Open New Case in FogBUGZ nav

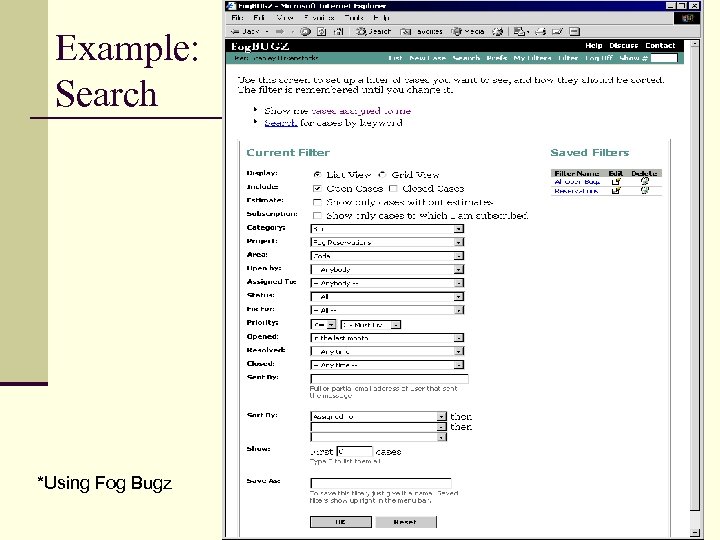click(x=427, y=58)
